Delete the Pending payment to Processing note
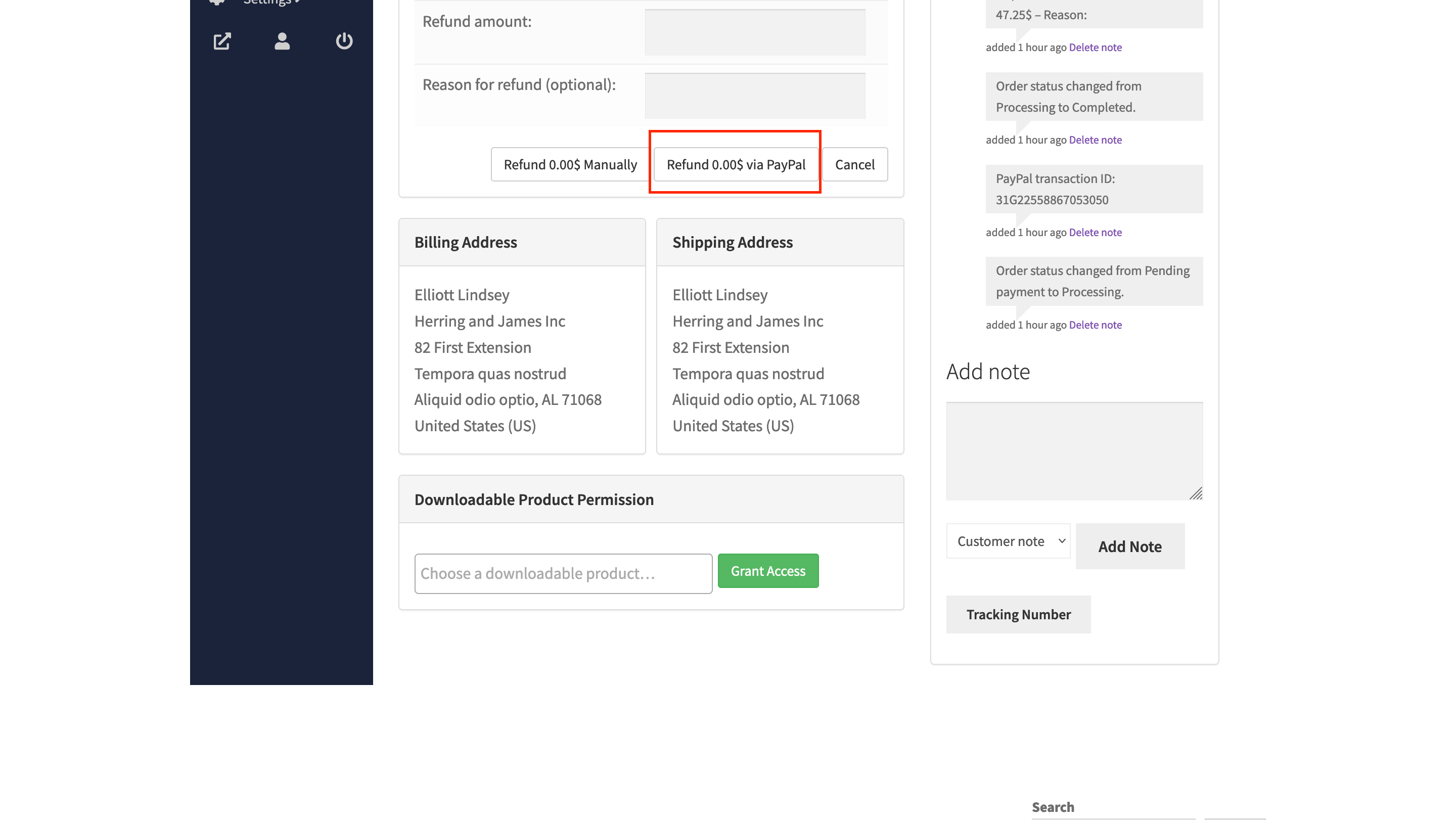Screen dimensions: 1456x820 1095,325
